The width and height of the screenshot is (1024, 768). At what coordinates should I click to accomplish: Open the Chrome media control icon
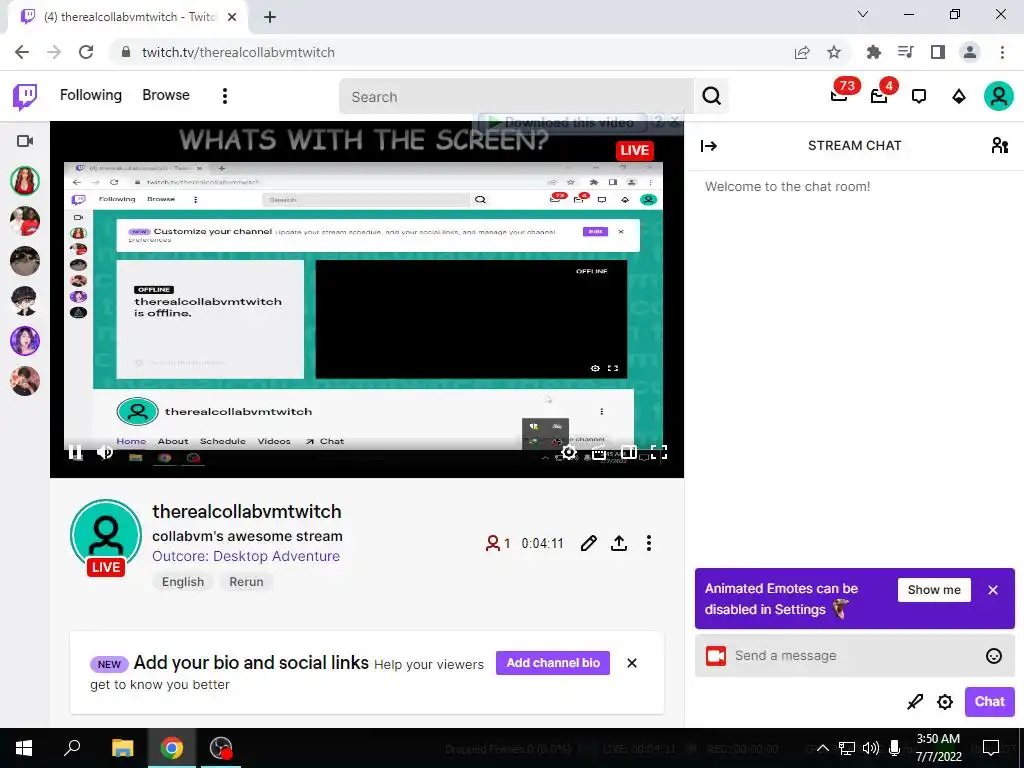click(905, 52)
